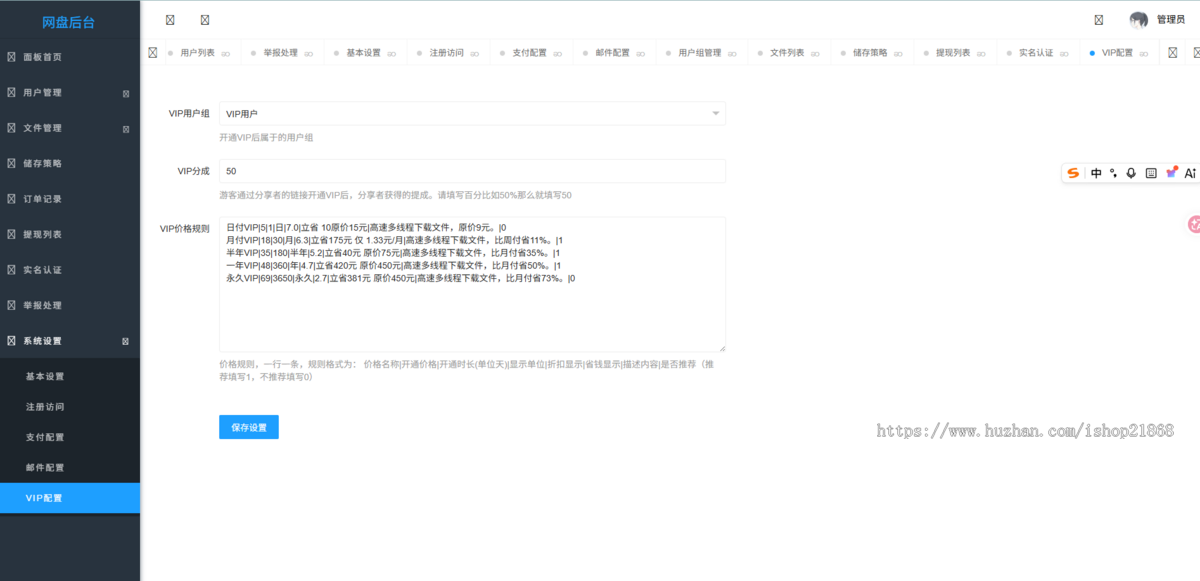Open the 管理员 account menu
The height and width of the screenshot is (581, 1200).
click(1170, 19)
